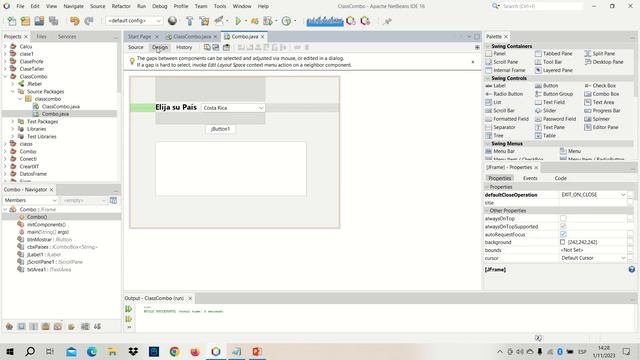Collapse the Source Packages node
Screen dimensions: 640x360
(x=13, y=91)
